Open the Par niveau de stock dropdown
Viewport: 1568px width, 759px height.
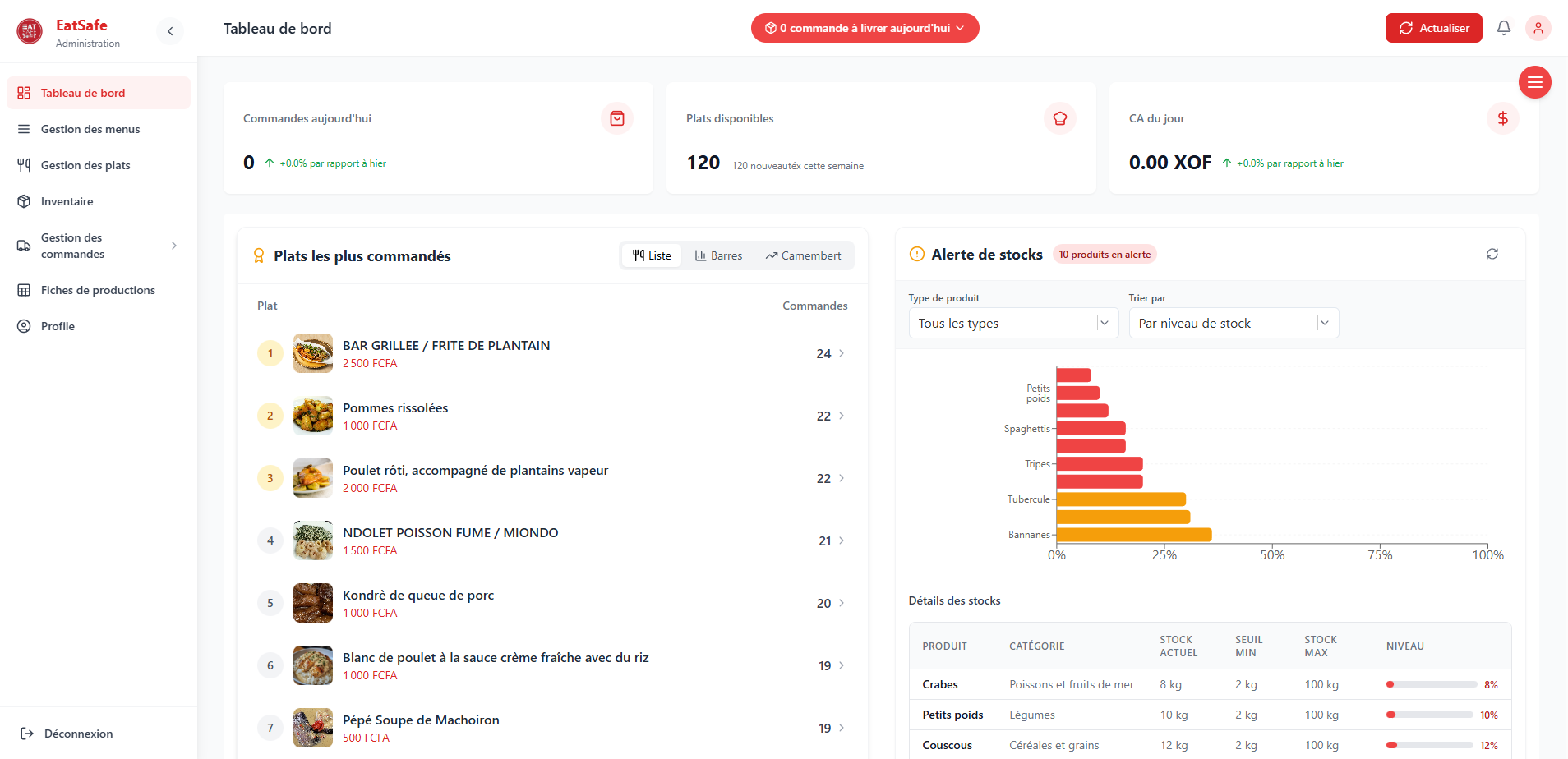click(x=1233, y=323)
